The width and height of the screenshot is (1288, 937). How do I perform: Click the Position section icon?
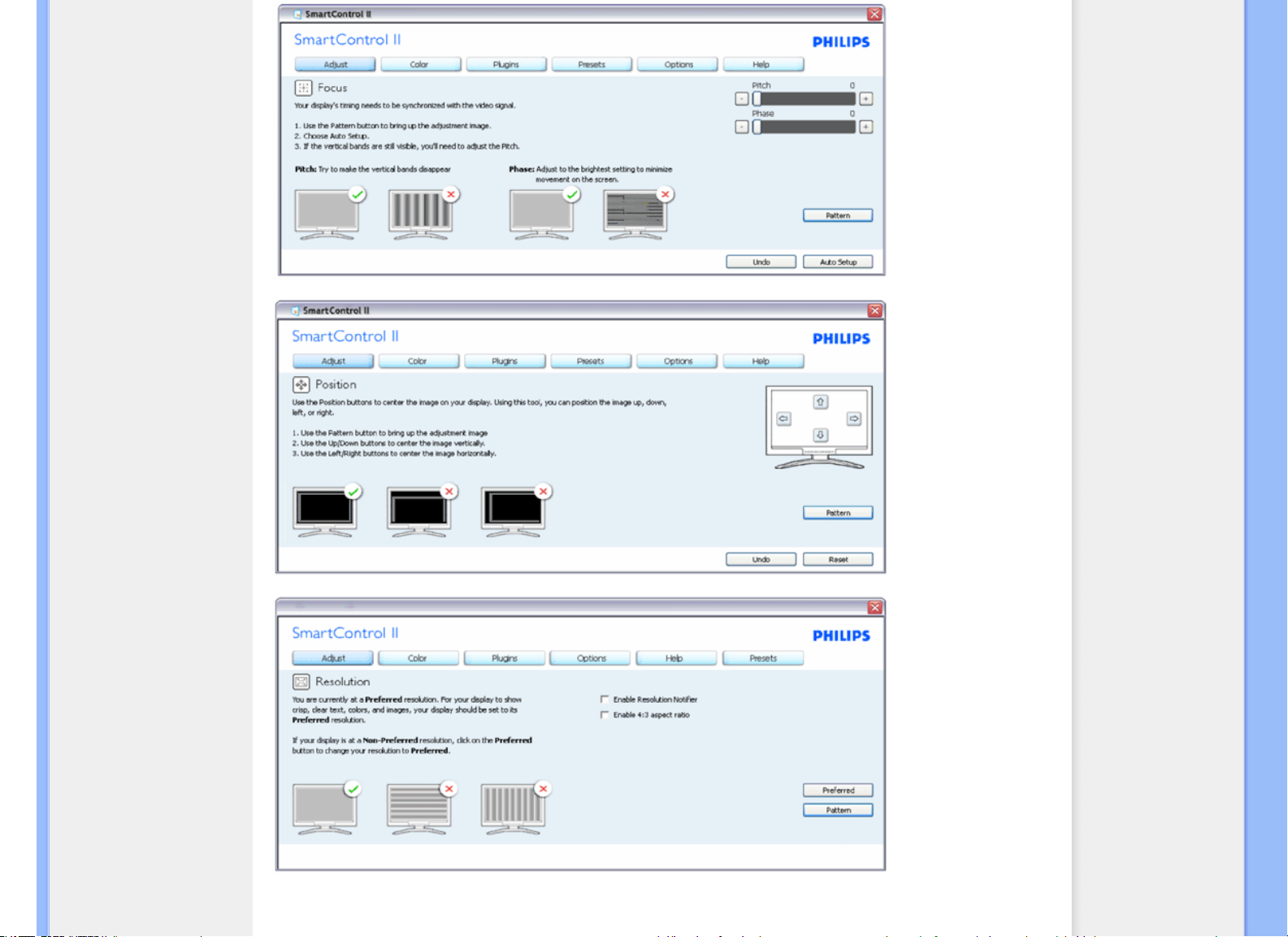pos(301,384)
